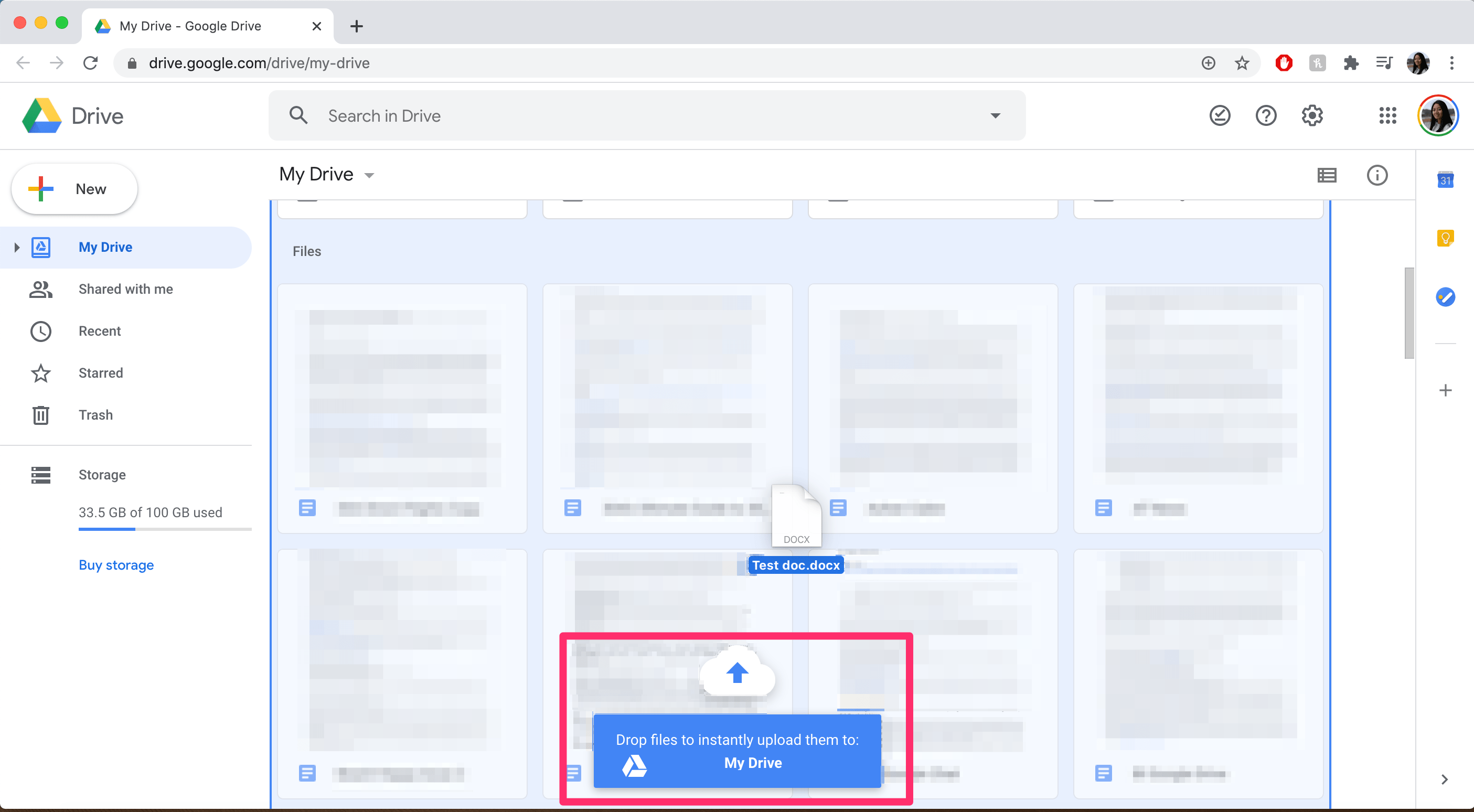Switch to list layout view
Image resolution: width=1474 pixels, height=812 pixels.
(1327, 175)
